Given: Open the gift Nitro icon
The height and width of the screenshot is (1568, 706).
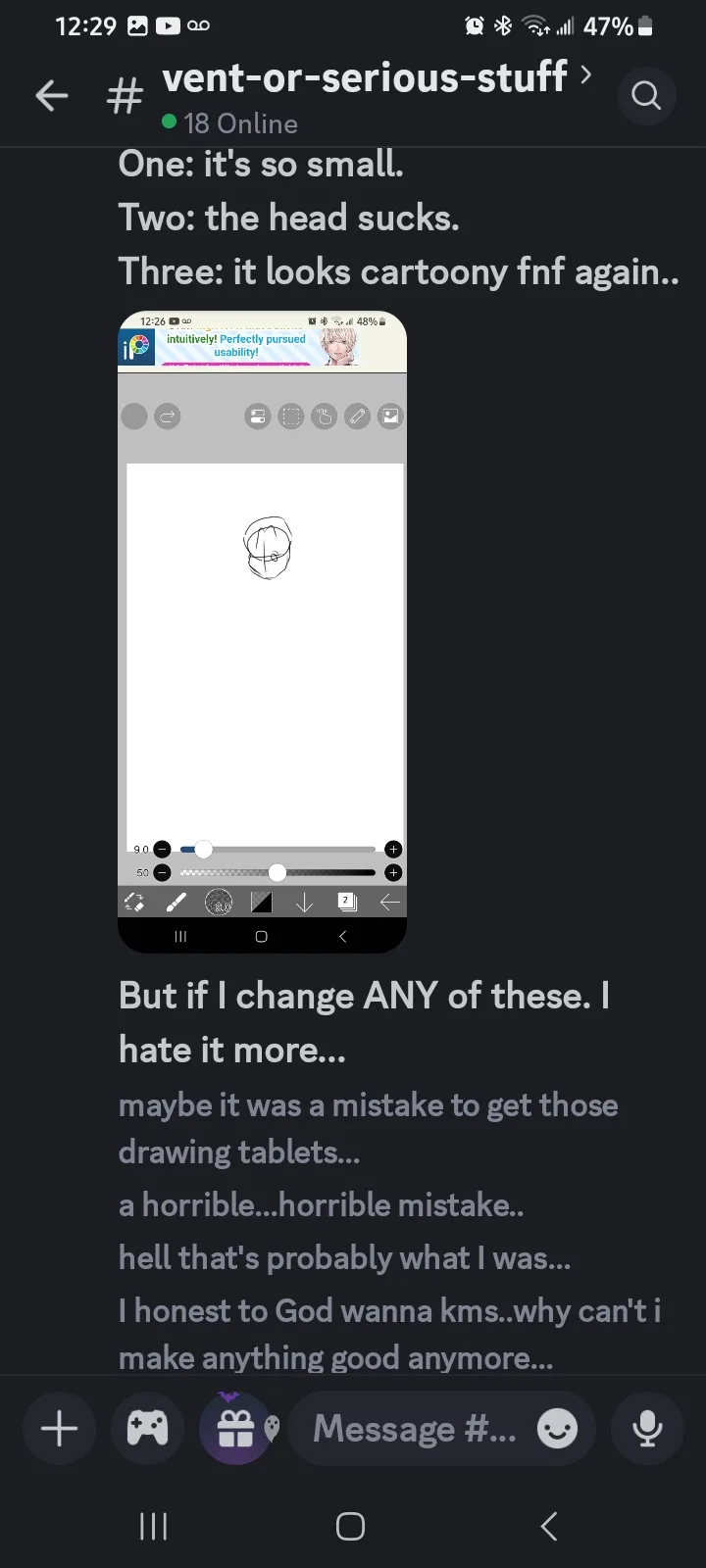Looking at the screenshot, I should tap(235, 1428).
